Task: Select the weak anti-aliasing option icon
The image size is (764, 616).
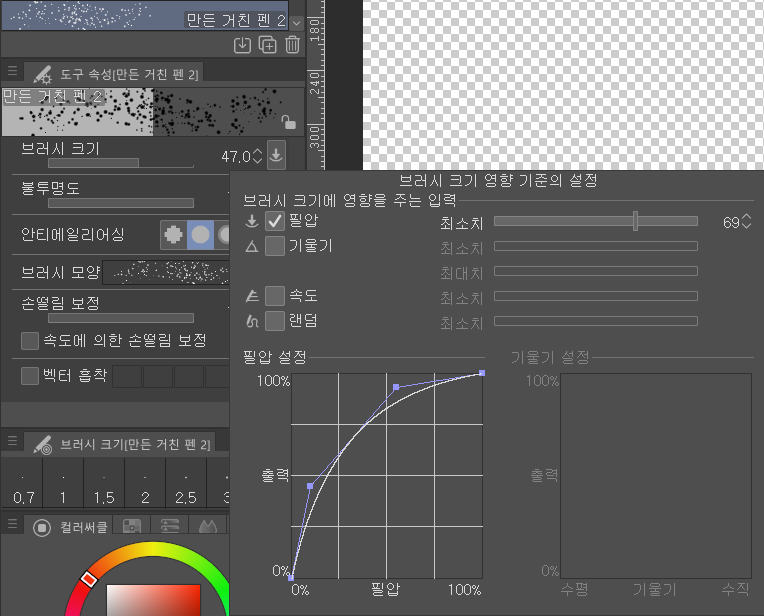Action: (x=200, y=234)
